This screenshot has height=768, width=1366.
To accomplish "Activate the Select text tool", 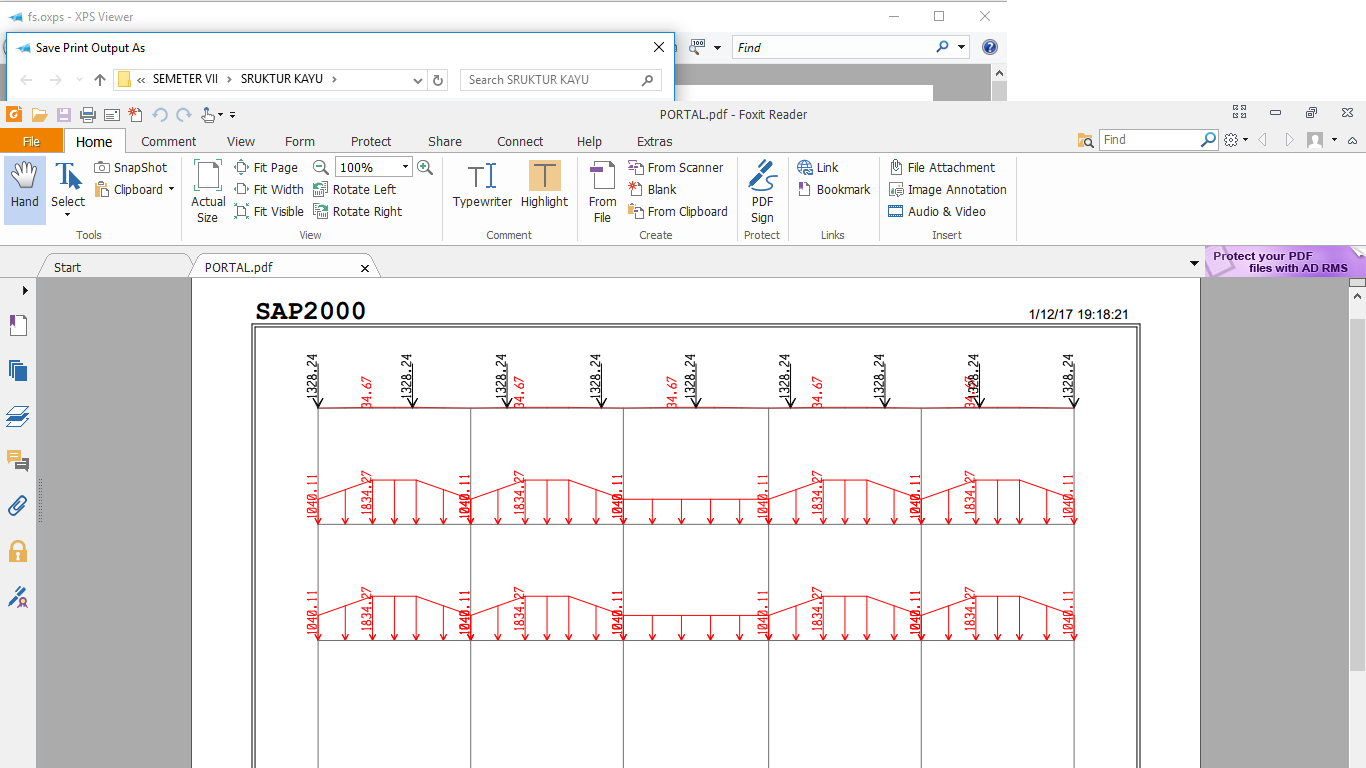I will [68, 188].
